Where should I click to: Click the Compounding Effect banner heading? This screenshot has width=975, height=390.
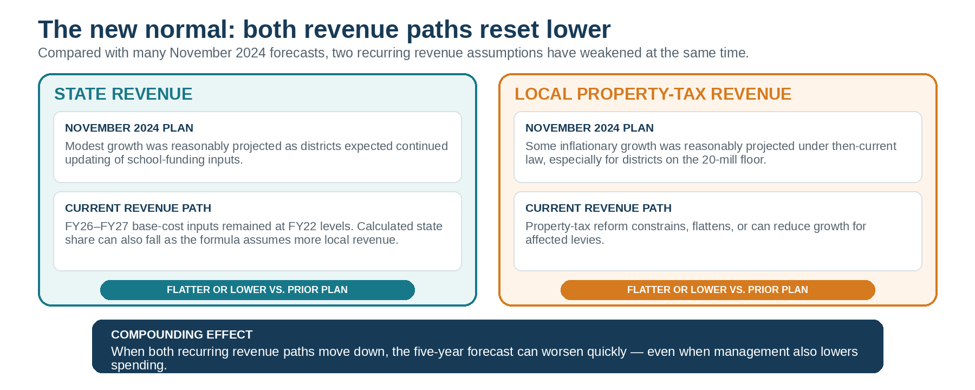[x=182, y=335]
